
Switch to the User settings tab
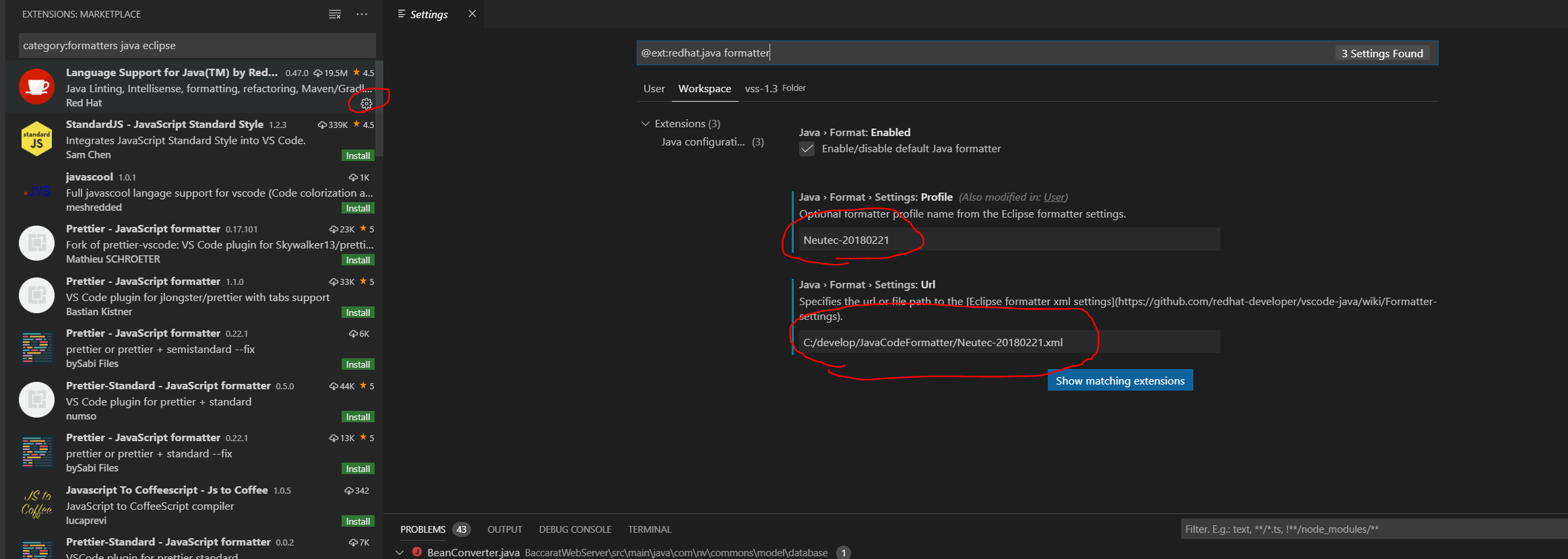pyautogui.click(x=654, y=89)
